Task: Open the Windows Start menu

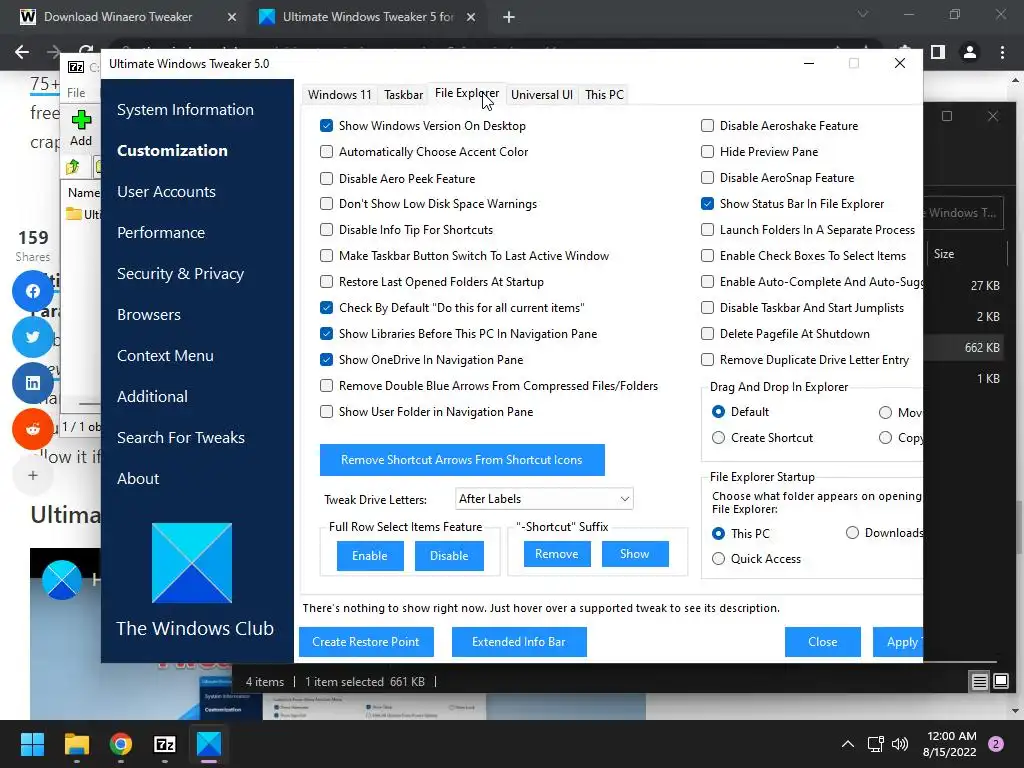Action: click(x=32, y=744)
